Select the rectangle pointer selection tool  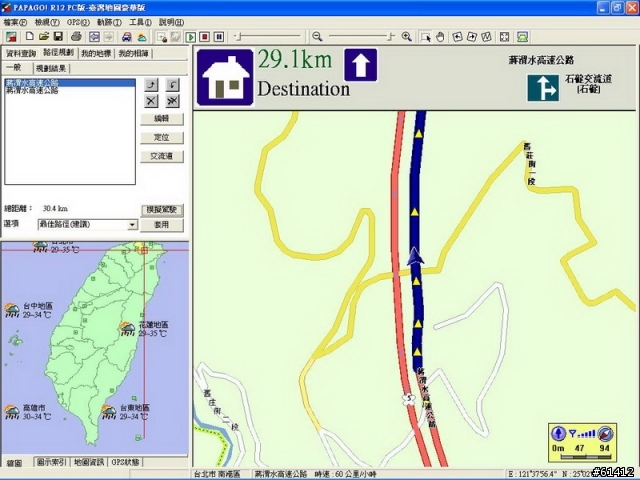425,37
